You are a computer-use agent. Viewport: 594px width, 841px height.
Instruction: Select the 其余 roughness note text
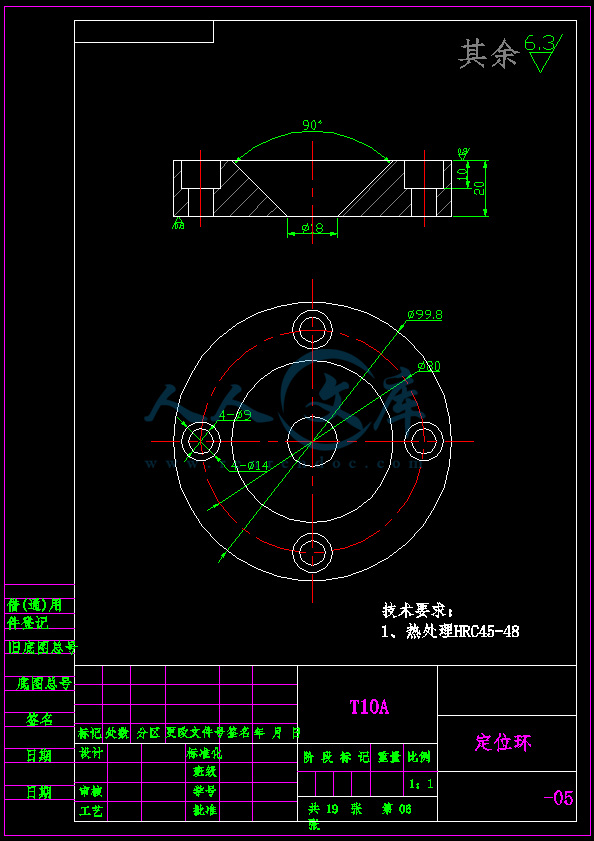coord(489,54)
